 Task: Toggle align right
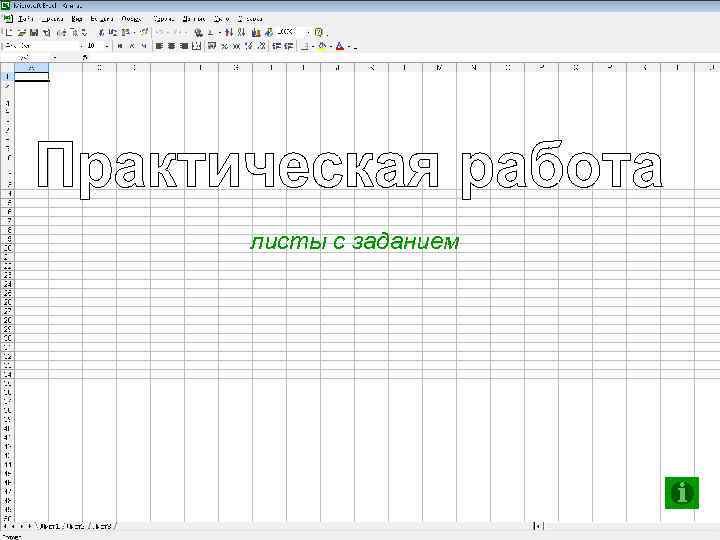tap(184, 46)
